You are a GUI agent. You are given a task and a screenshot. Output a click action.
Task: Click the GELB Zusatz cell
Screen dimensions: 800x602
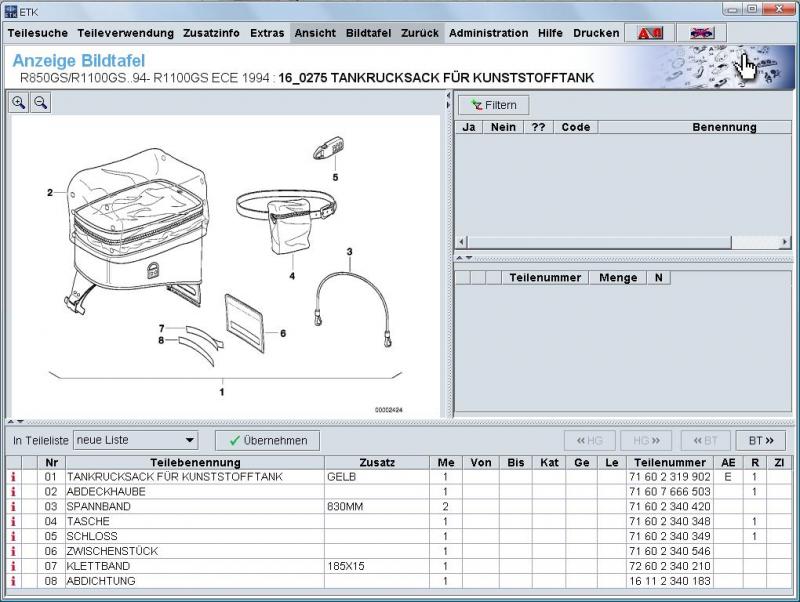(377, 477)
